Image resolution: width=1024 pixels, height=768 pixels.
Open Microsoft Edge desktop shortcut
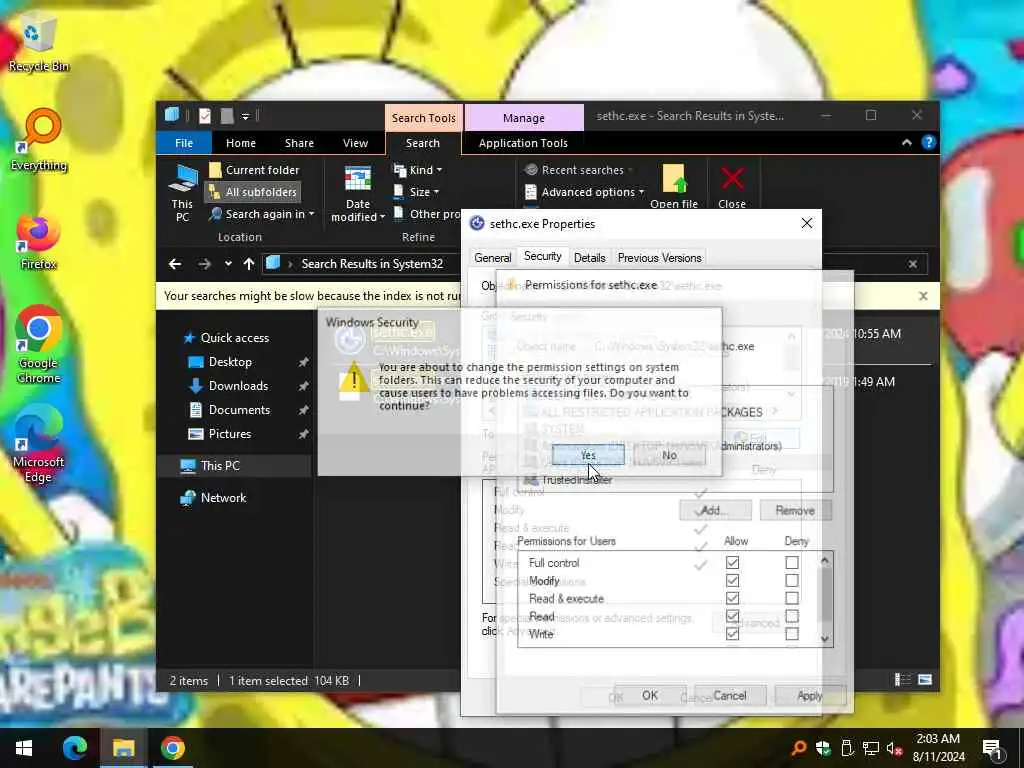(39, 444)
